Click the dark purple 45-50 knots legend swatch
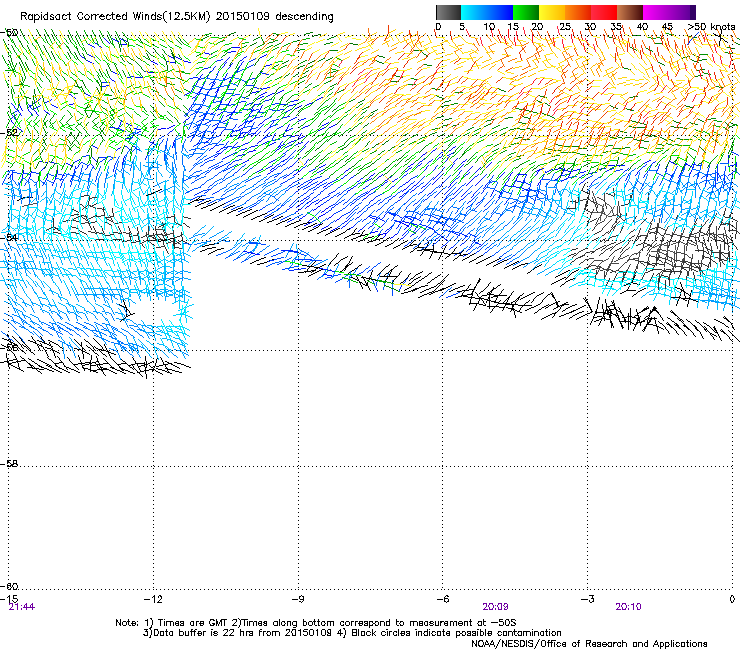 point(682,12)
